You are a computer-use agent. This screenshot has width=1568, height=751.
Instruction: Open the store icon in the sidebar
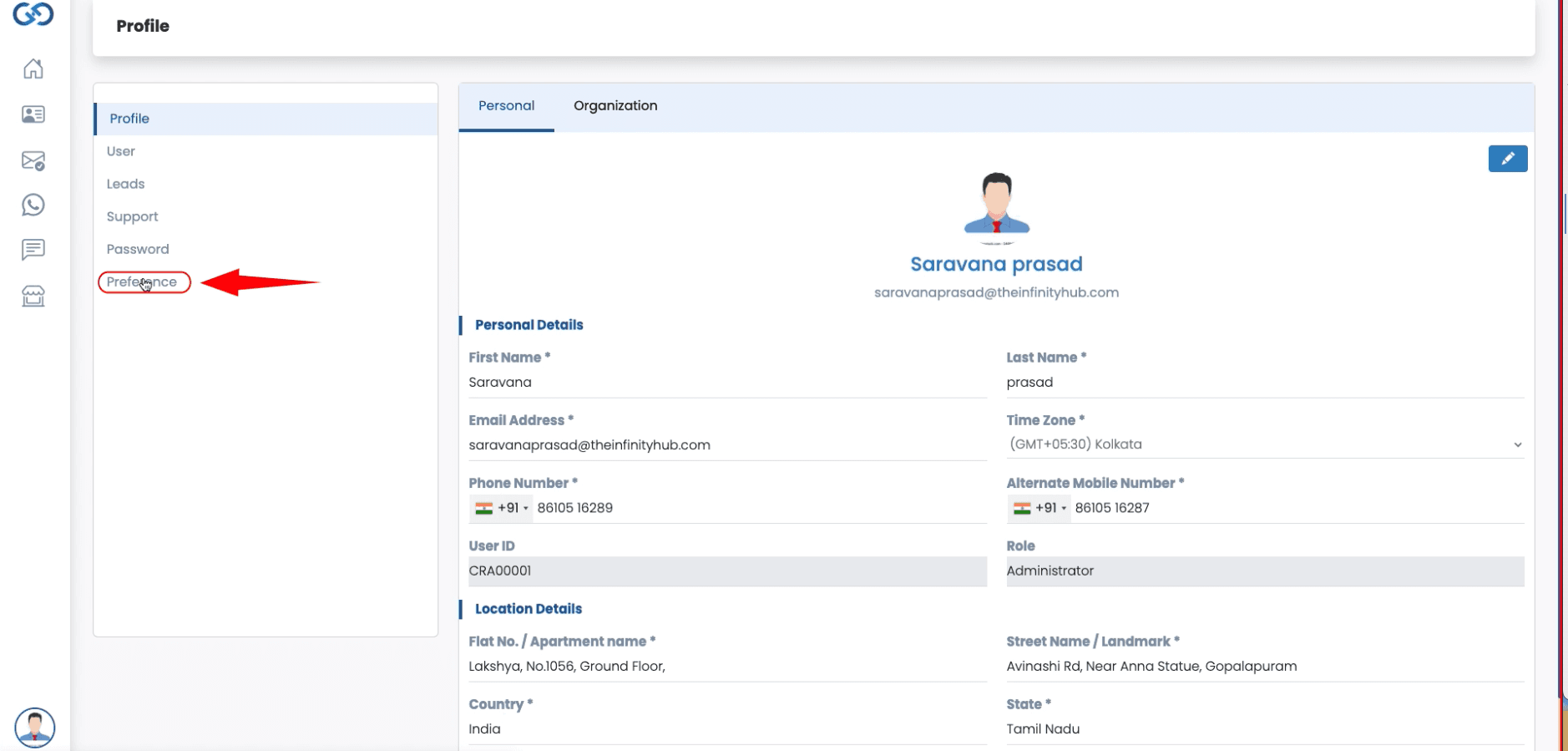pyautogui.click(x=33, y=296)
